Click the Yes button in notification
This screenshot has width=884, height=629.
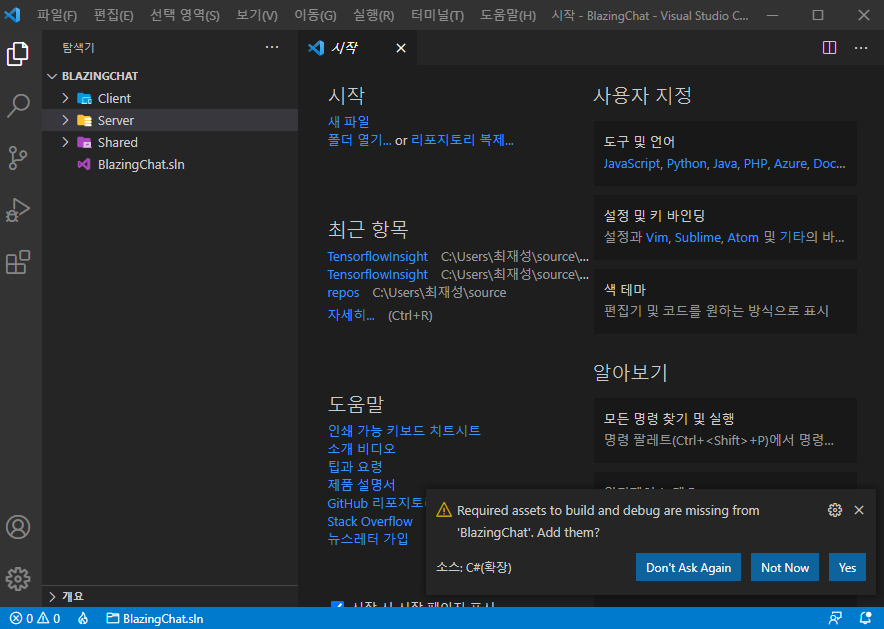click(847, 568)
